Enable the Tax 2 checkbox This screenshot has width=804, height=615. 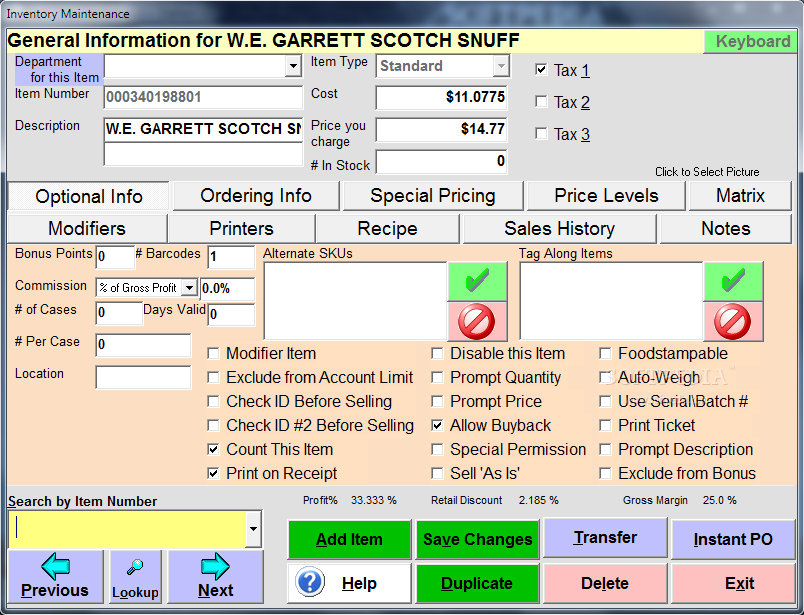(541, 102)
